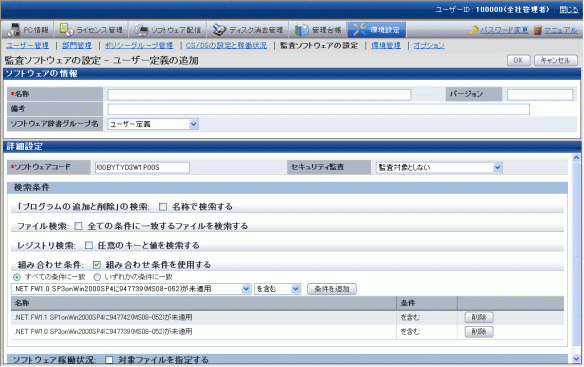Open the PC情報 tab
Screen dimensions: 584x367
tap(28, 30)
